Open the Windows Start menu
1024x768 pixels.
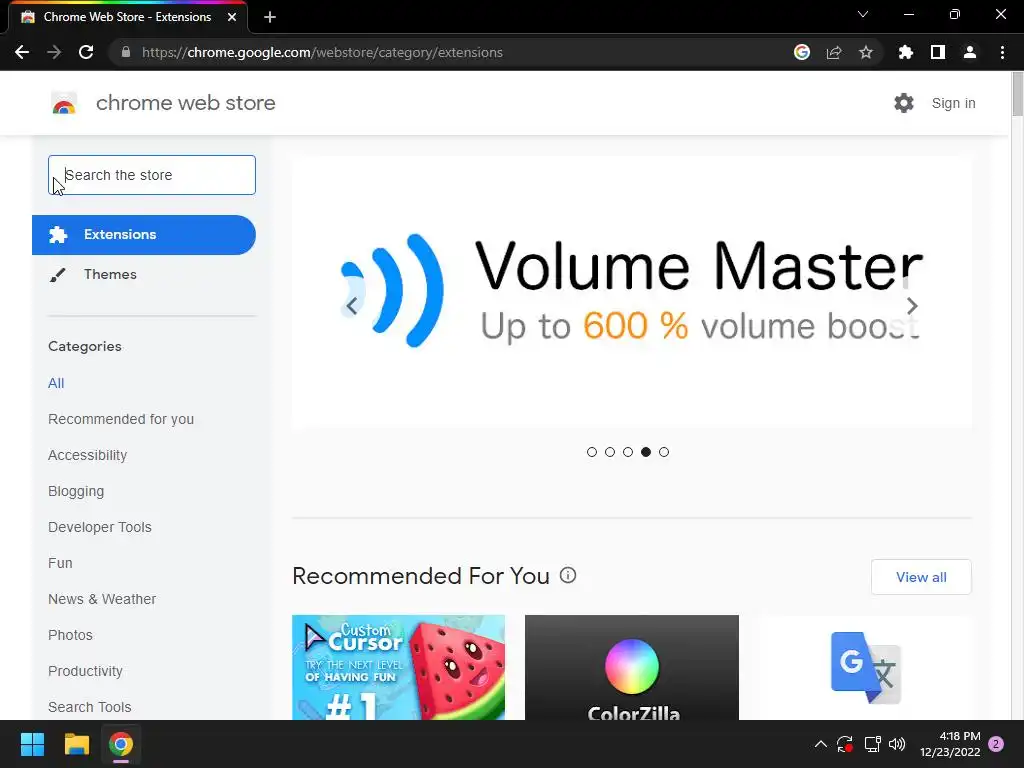pyautogui.click(x=32, y=744)
